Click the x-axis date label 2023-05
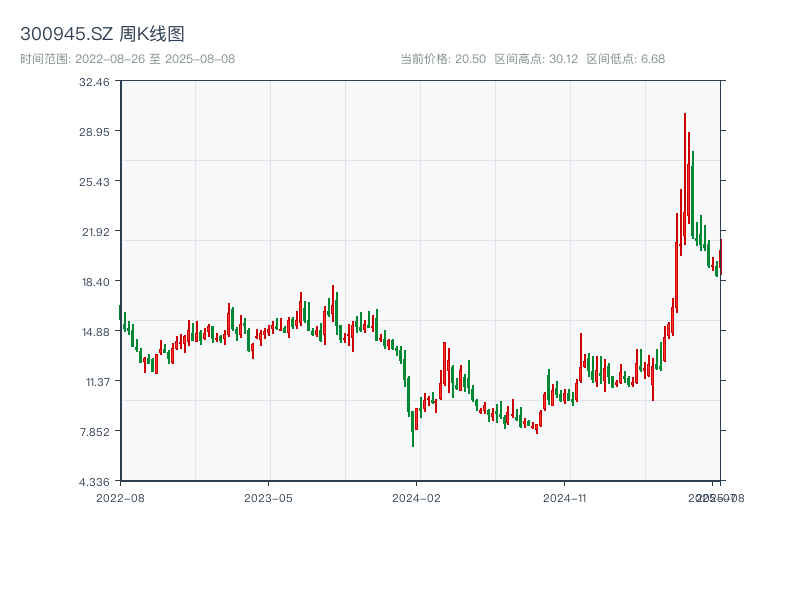 (268, 498)
